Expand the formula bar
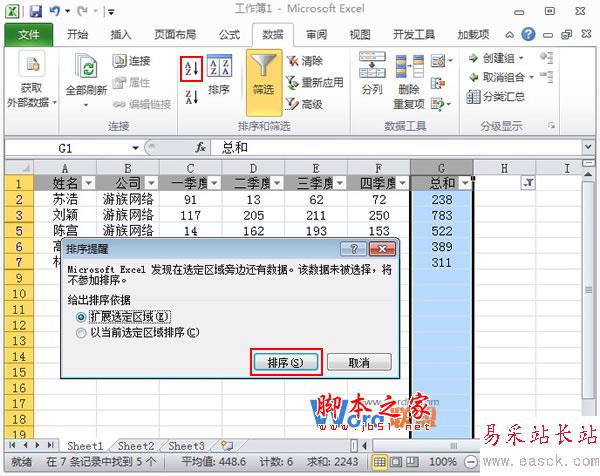The width and height of the screenshot is (600, 476). click(x=588, y=147)
